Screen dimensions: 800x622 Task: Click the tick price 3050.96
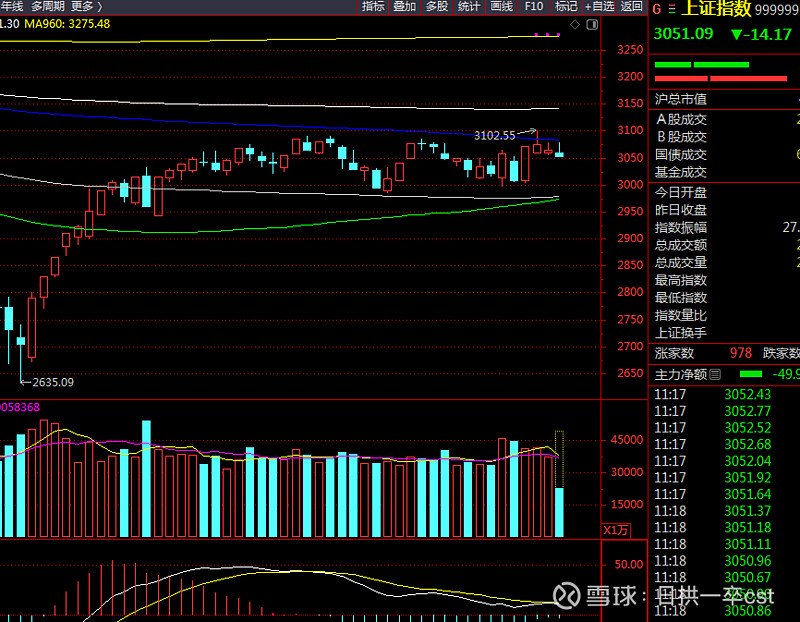(x=747, y=561)
